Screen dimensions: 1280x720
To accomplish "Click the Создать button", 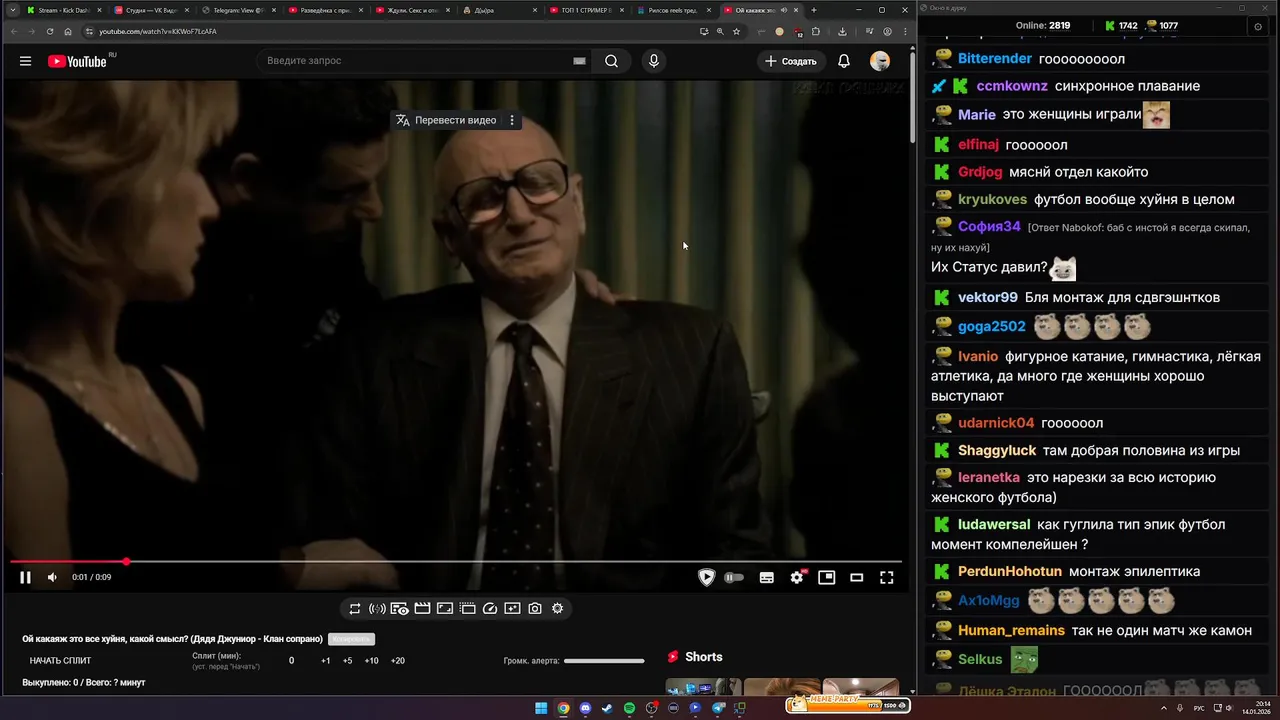I will (791, 61).
